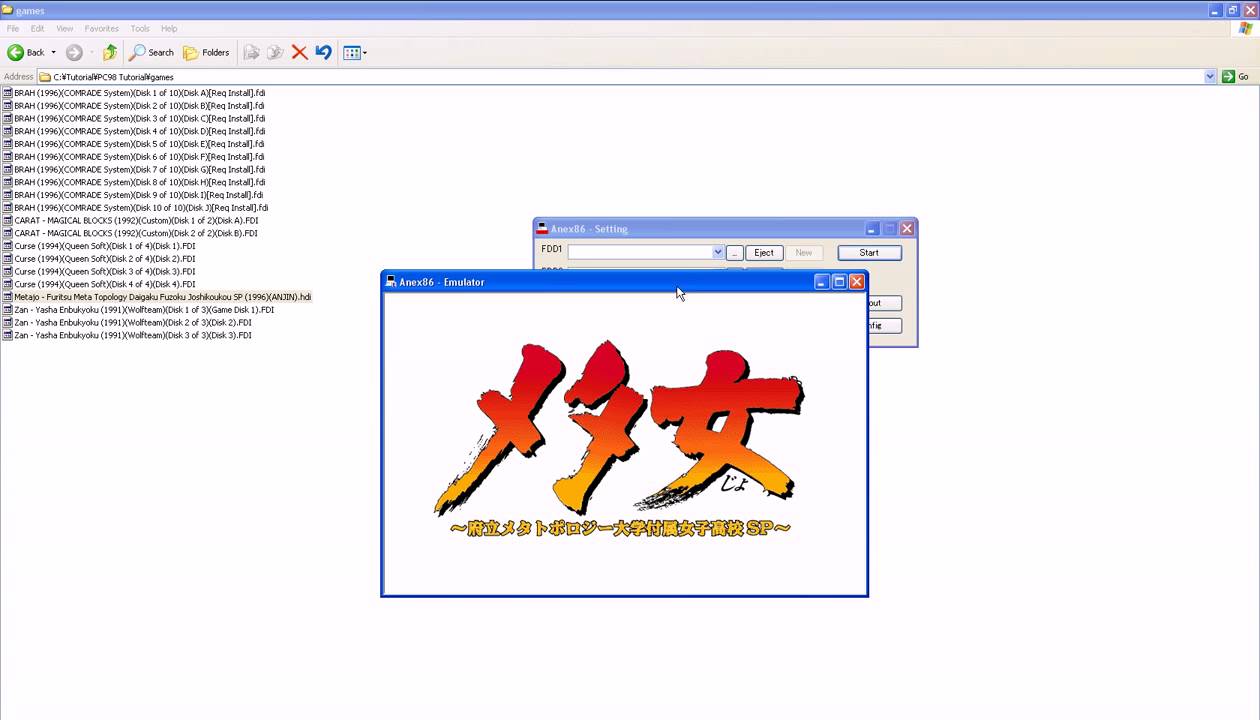Click the Anex86 Emulator title bar icon
Screen dimensions: 1260x720
391,282
